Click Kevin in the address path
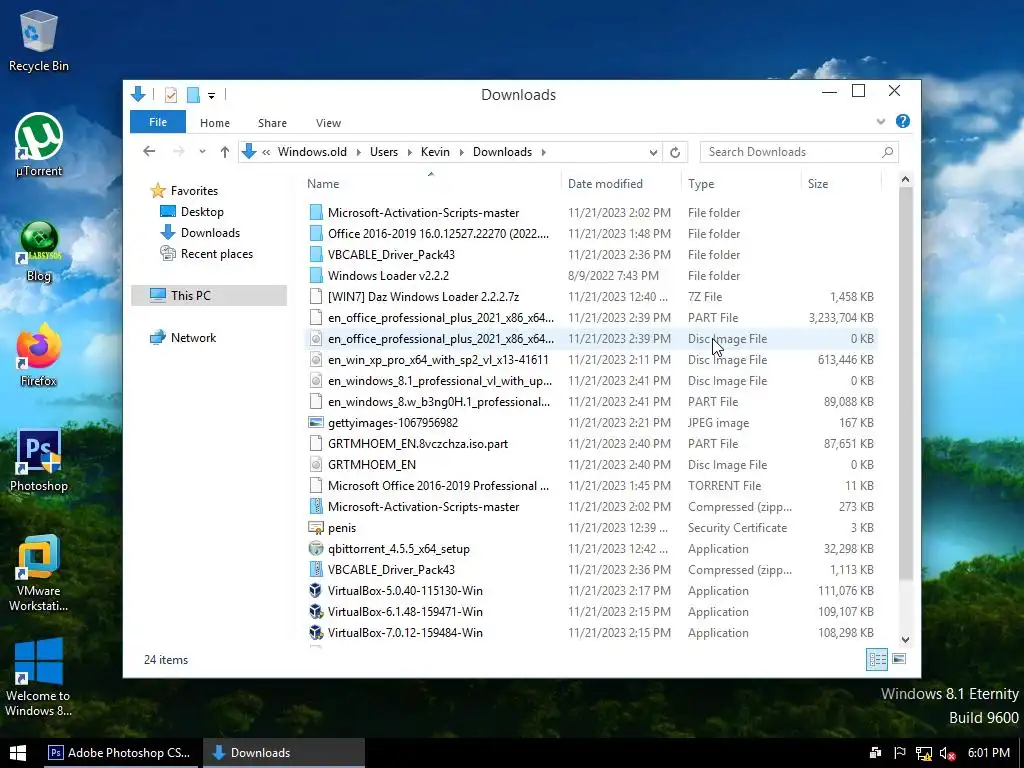Viewport: 1024px width, 768px height. (435, 152)
